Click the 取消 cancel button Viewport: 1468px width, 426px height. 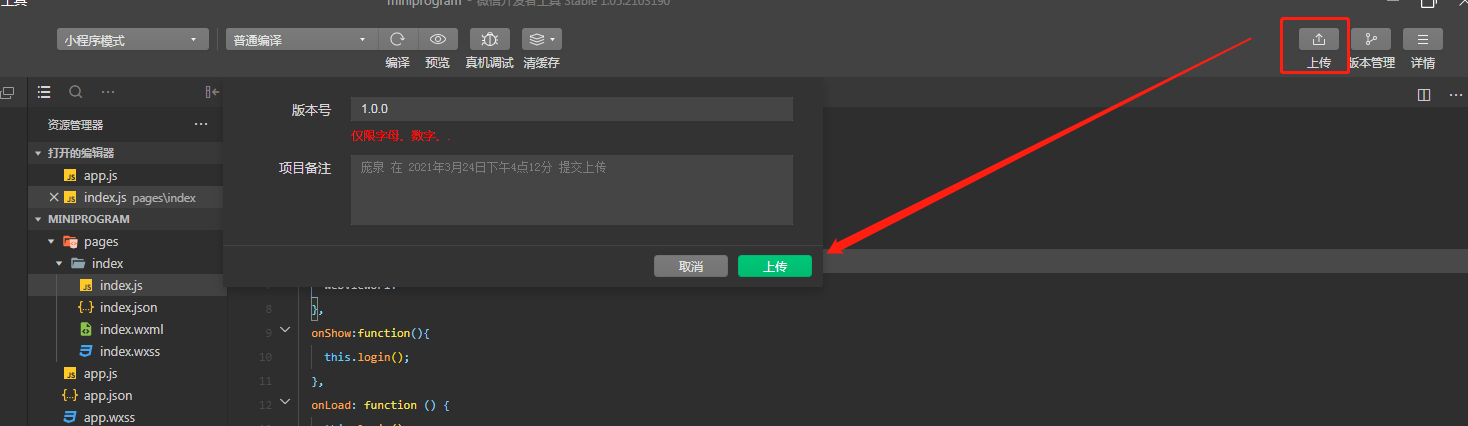point(691,266)
